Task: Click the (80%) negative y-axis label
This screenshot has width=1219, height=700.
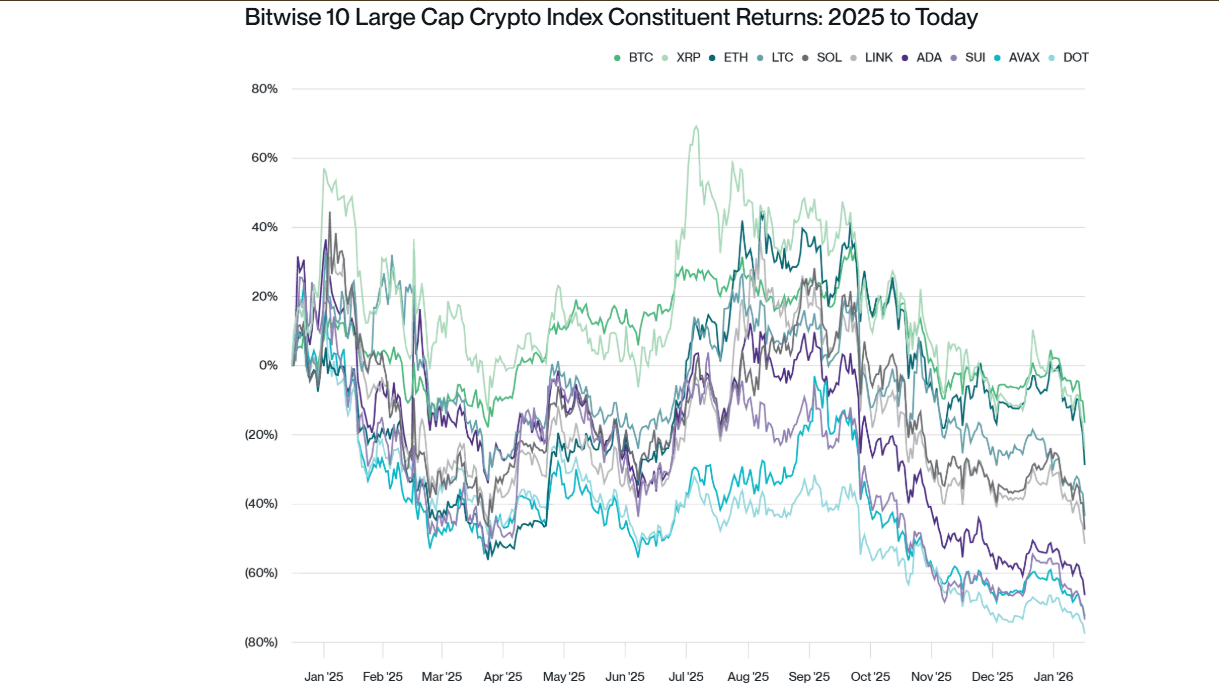Action: (261, 642)
